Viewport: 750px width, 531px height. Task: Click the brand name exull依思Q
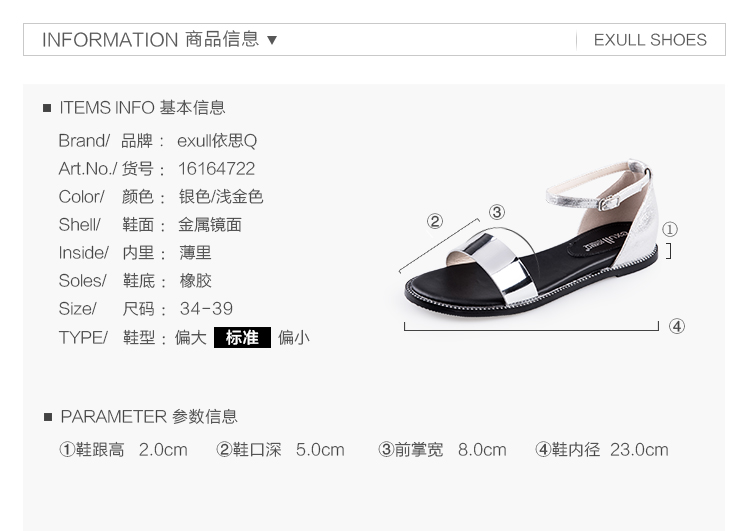(217, 141)
